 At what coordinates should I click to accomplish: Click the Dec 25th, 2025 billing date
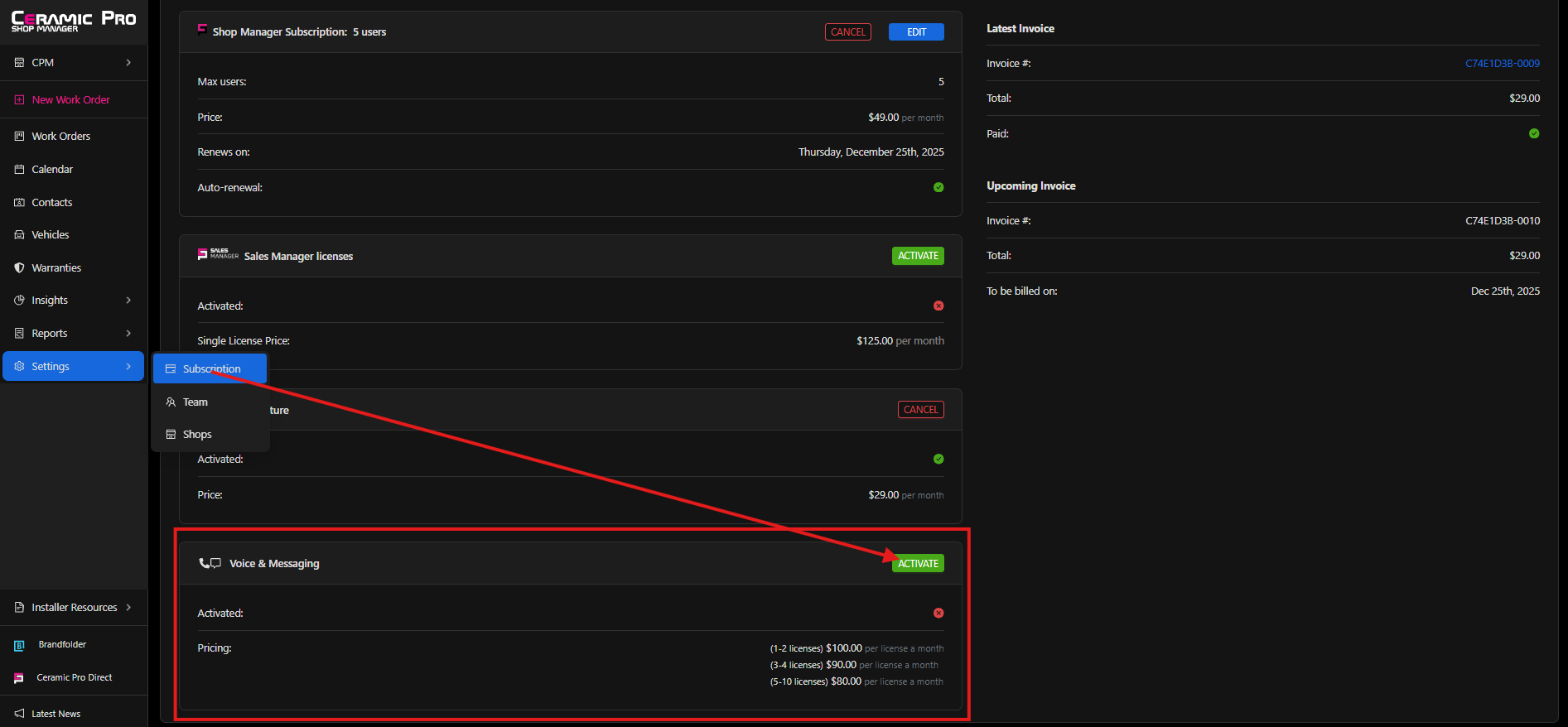(1505, 291)
